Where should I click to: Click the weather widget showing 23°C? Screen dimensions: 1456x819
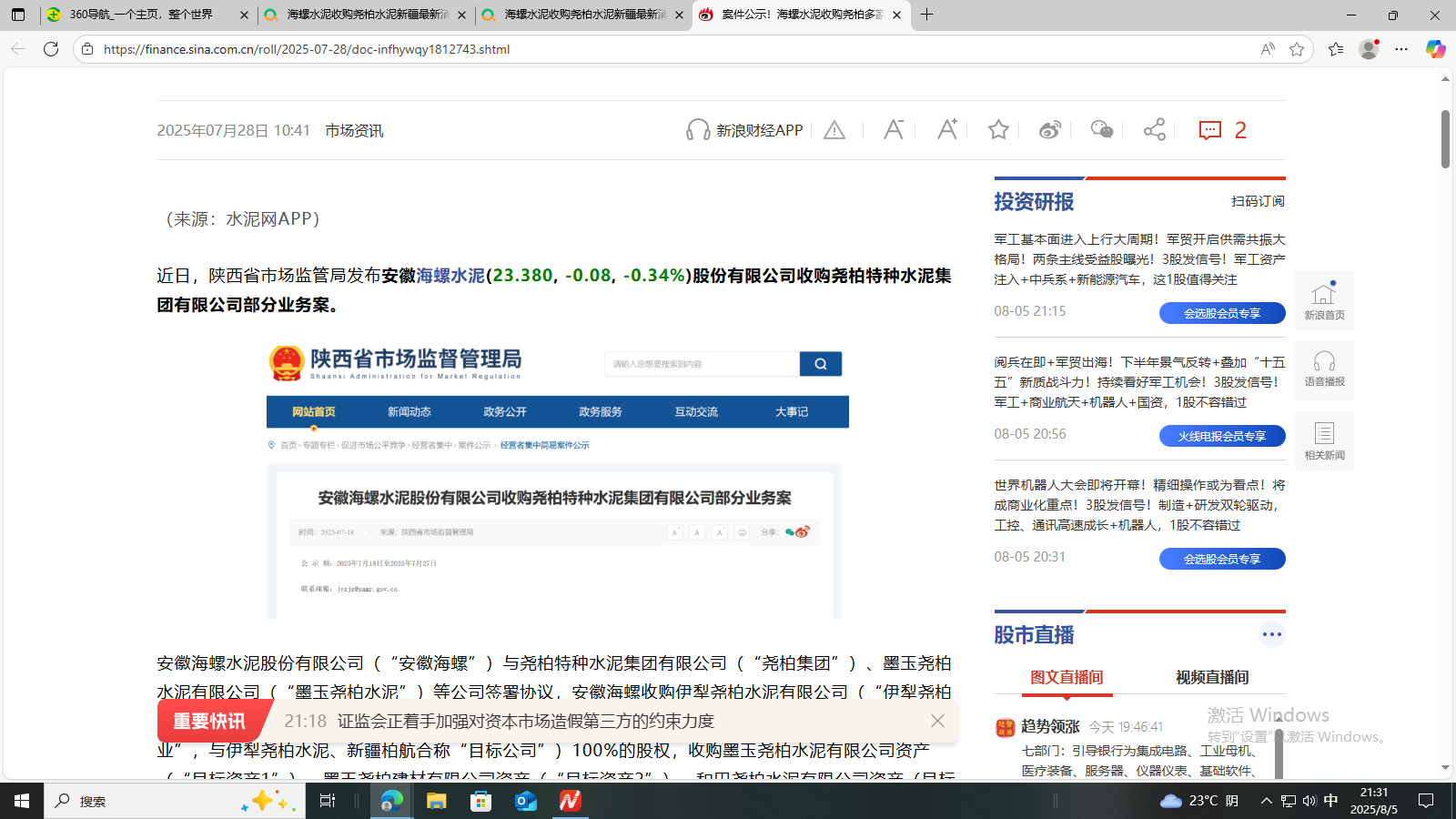click(x=1199, y=801)
